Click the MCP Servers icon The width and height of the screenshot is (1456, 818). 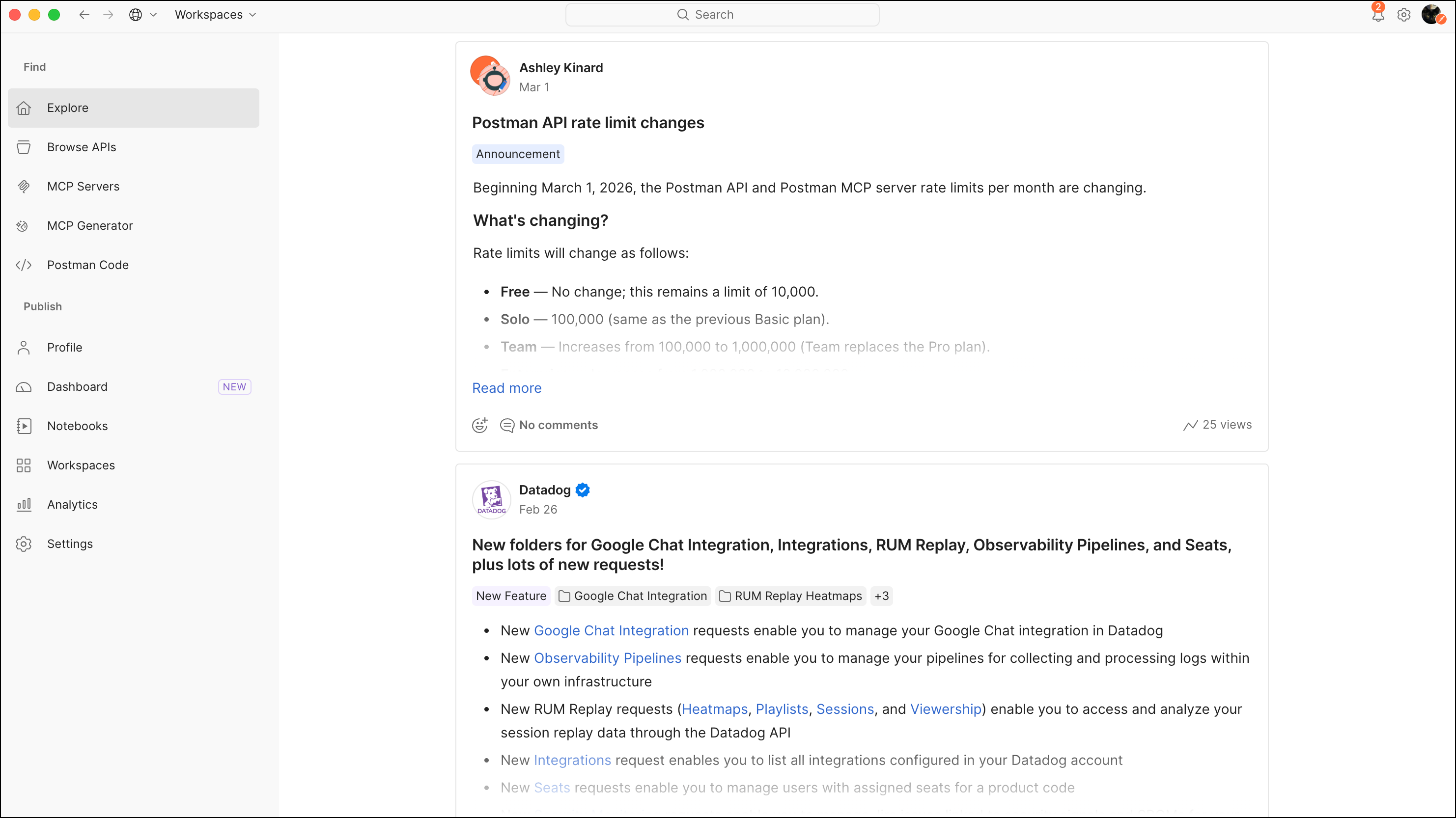pos(24,187)
